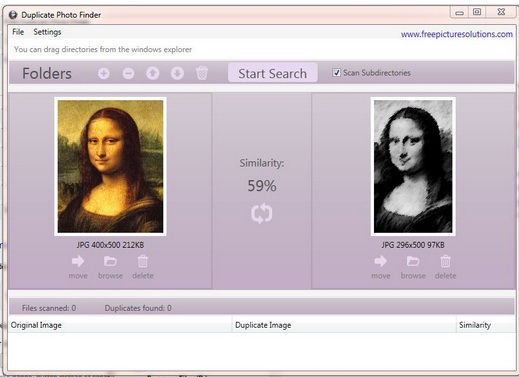Click the swap images icon under Similarity
The image size is (519, 377).
tap(262, 213)
